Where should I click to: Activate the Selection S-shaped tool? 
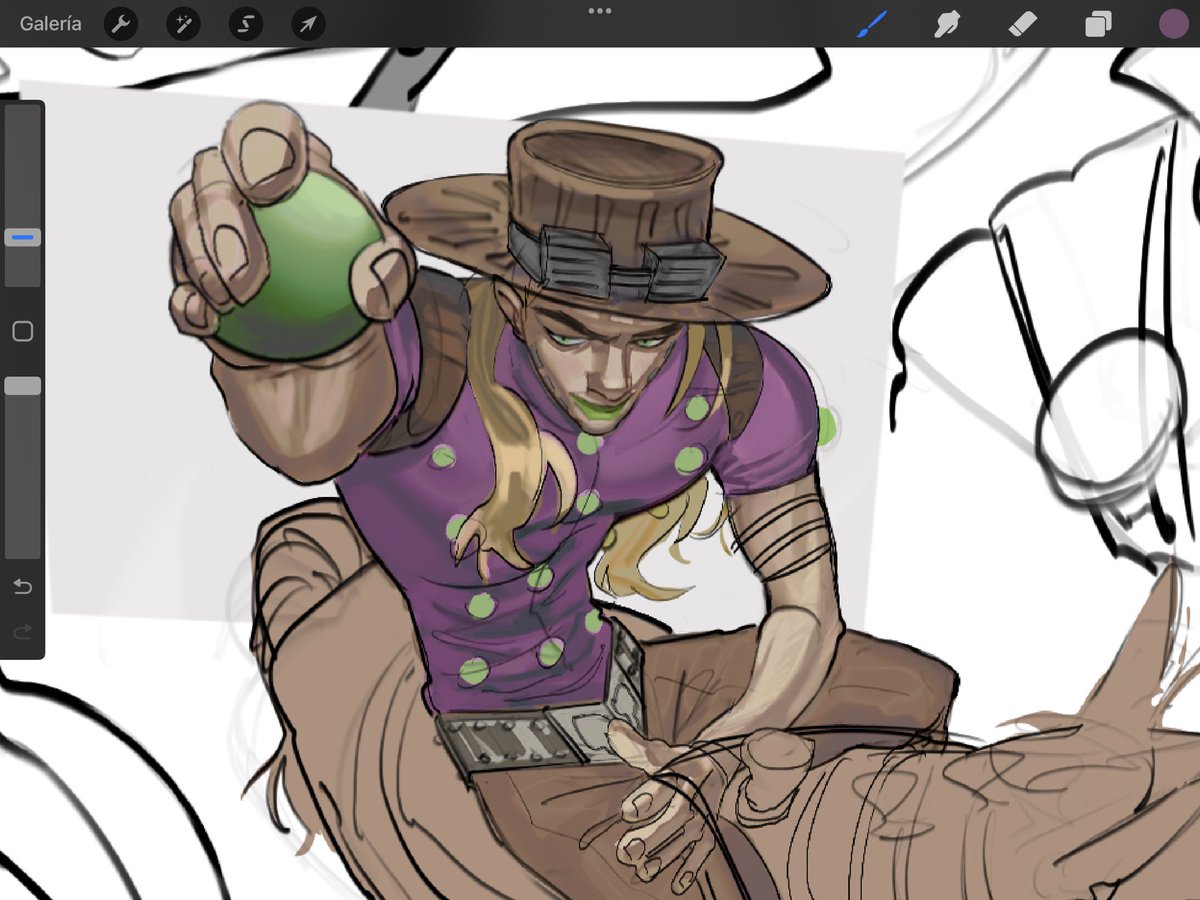(x=245, y=24)
